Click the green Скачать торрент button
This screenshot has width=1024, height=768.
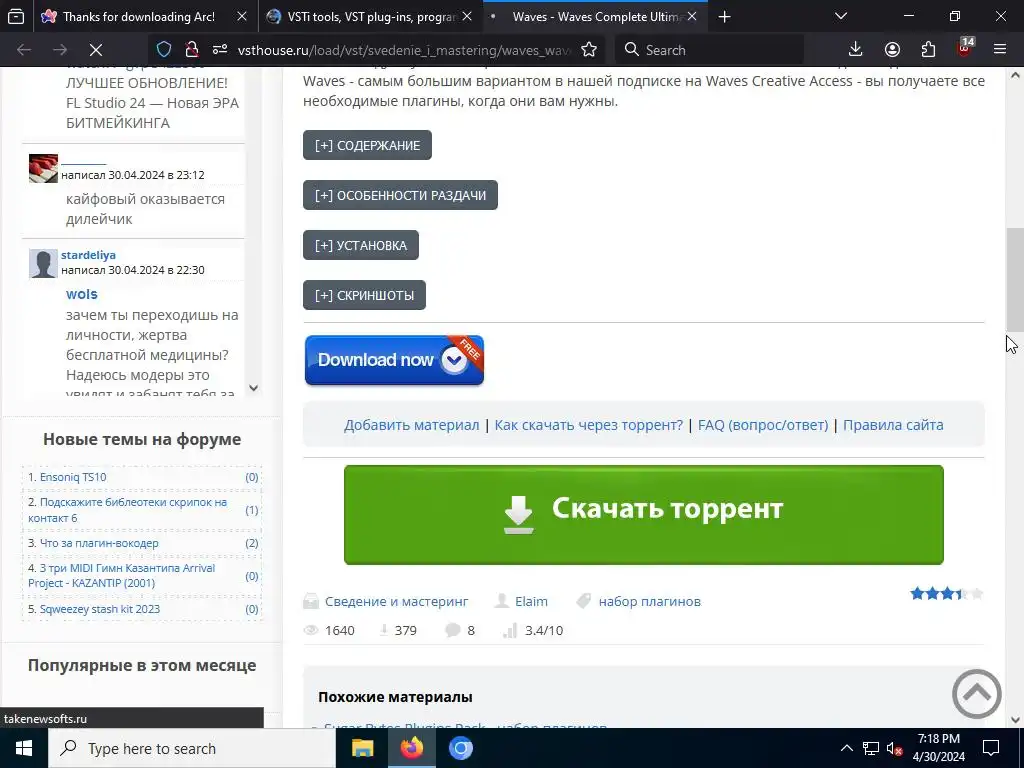coord(643,515)
